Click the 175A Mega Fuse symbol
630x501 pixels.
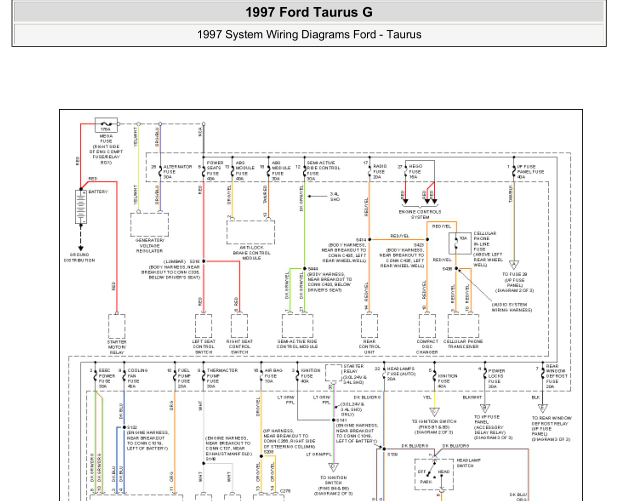[106, 125]
